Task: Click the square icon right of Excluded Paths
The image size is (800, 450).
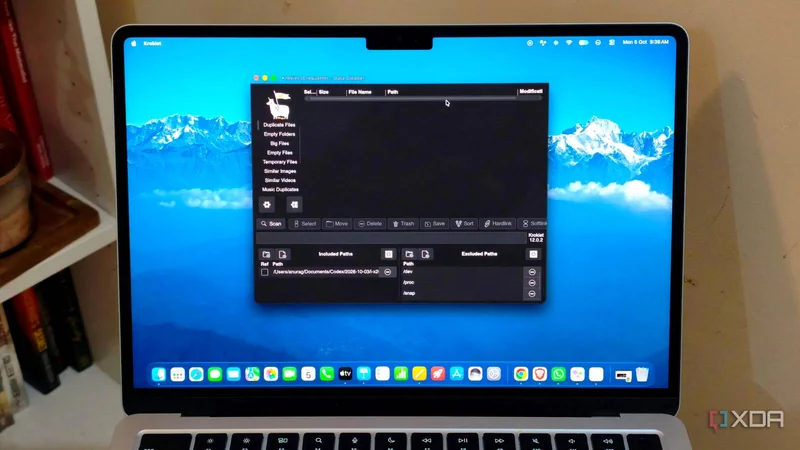Action: tap(533, 254)
